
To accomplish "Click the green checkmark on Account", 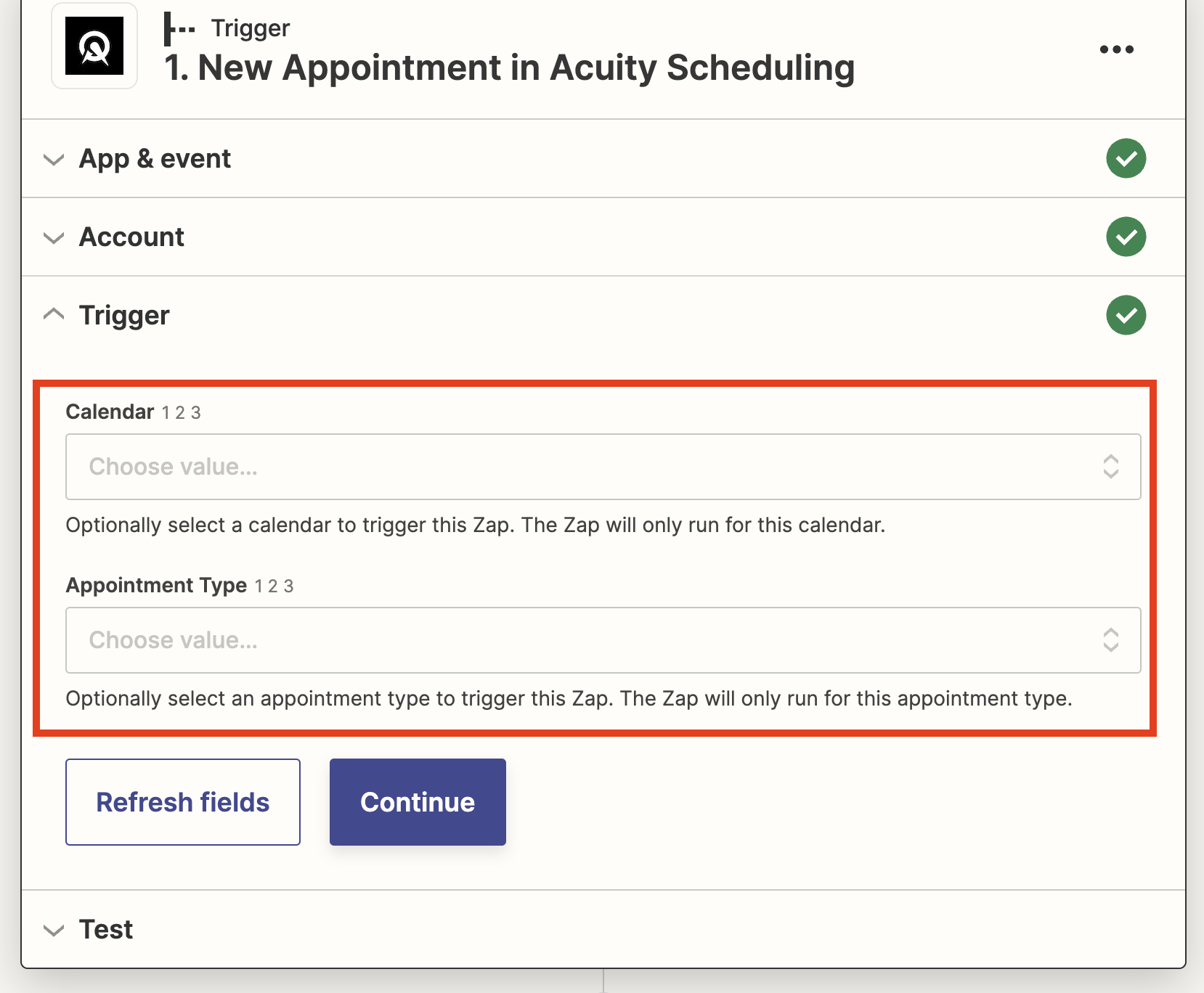I will (1126, 237).
